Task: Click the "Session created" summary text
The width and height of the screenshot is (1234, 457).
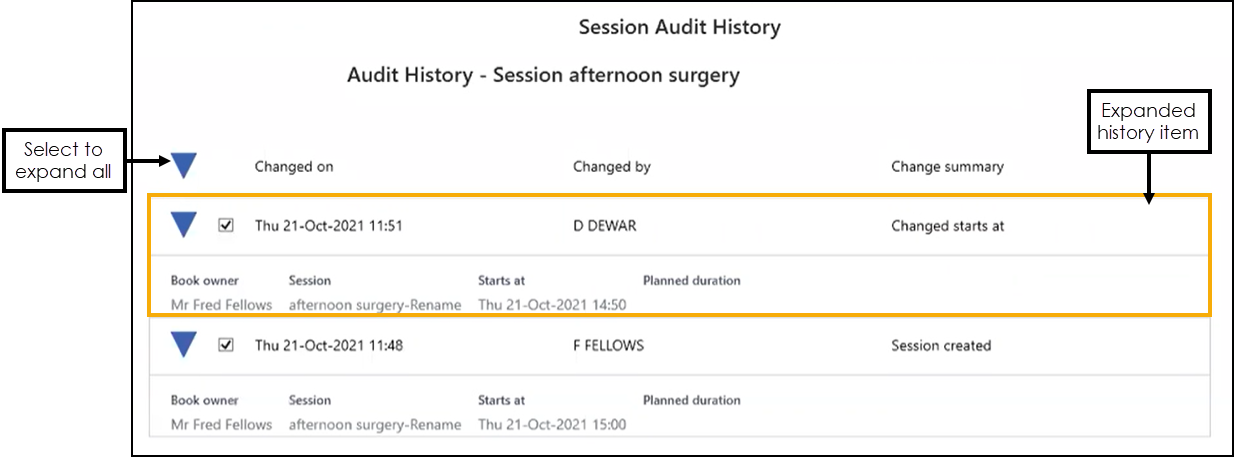Action: pyautogui.click(x=941, y=346)
